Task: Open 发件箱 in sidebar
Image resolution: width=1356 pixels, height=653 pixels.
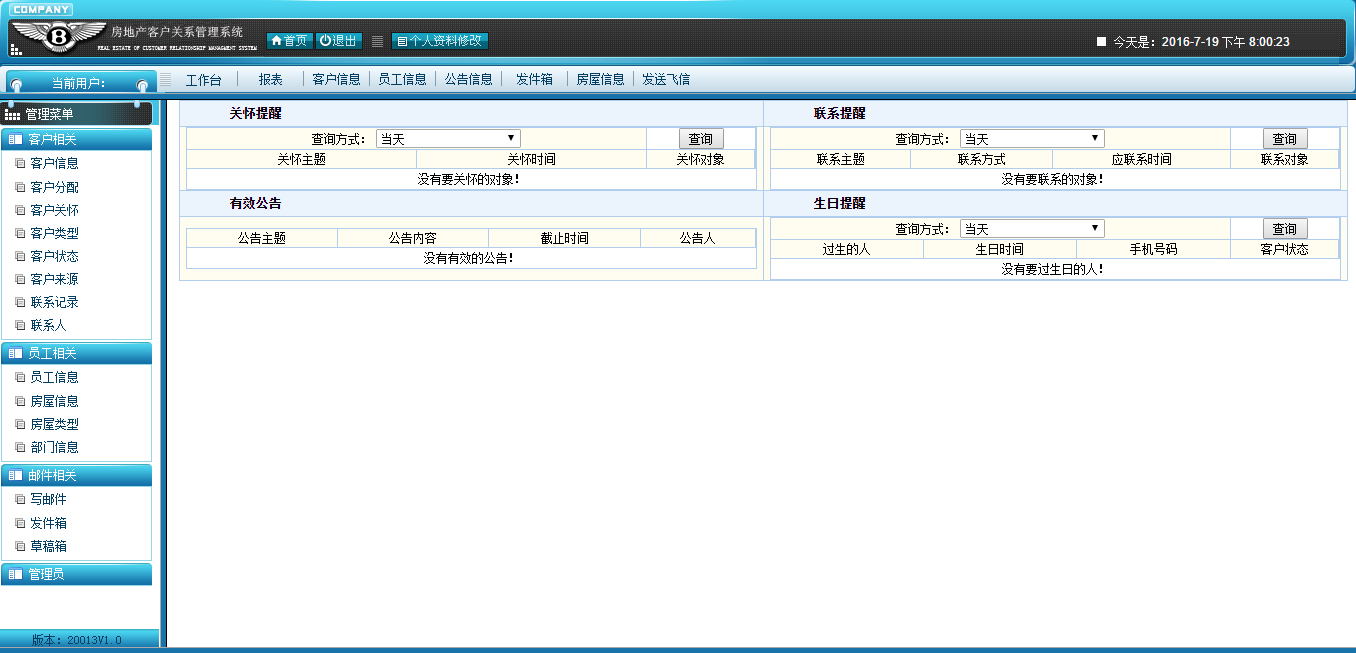Action: (48, 523)
